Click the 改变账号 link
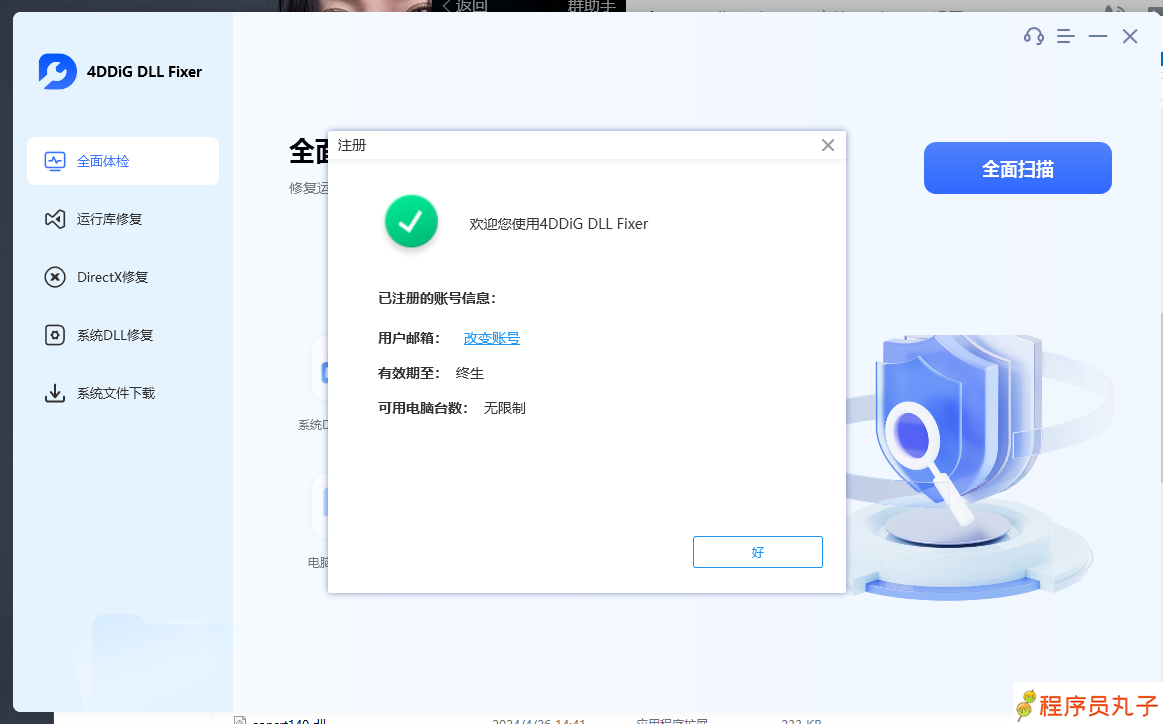The image size is (1163, 724). pos(492,338)
